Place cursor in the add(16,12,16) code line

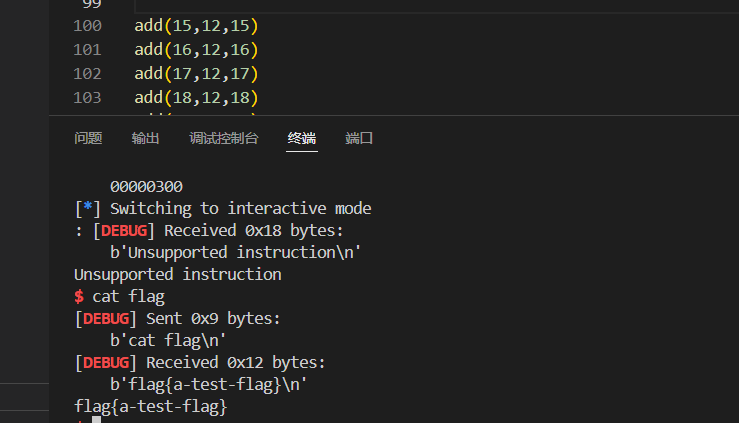coord(196,49)
